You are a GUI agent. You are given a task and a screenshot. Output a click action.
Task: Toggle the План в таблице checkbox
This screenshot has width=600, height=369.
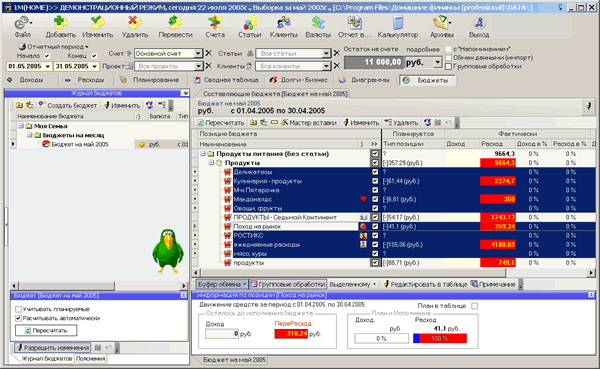(x=475, y=306)
